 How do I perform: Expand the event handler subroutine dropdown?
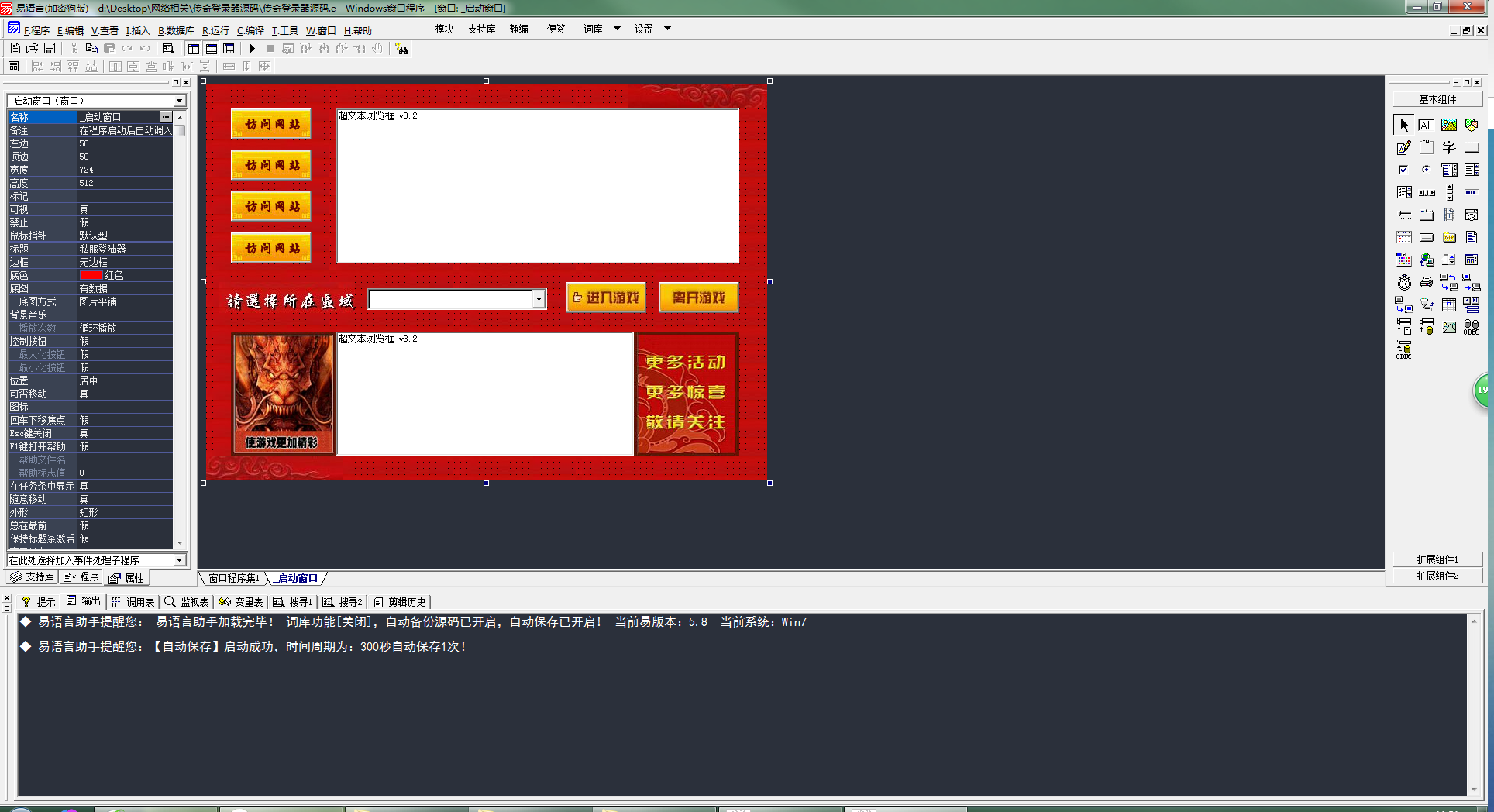pyautogui.click(x=179, y=560)
